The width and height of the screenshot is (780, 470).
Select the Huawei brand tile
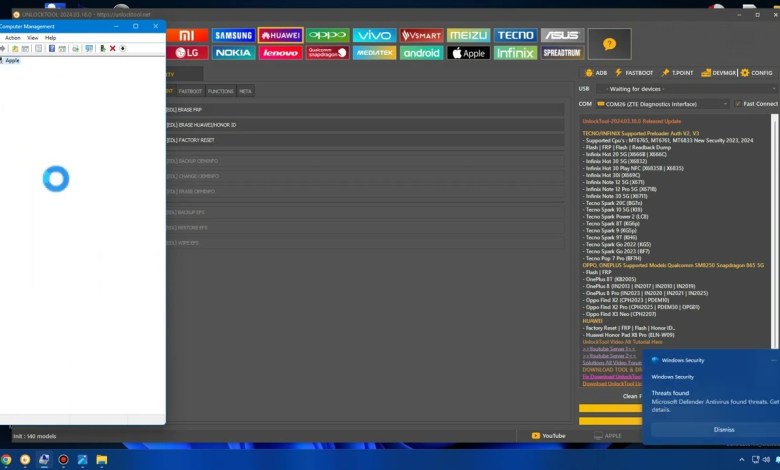[281, 35]
